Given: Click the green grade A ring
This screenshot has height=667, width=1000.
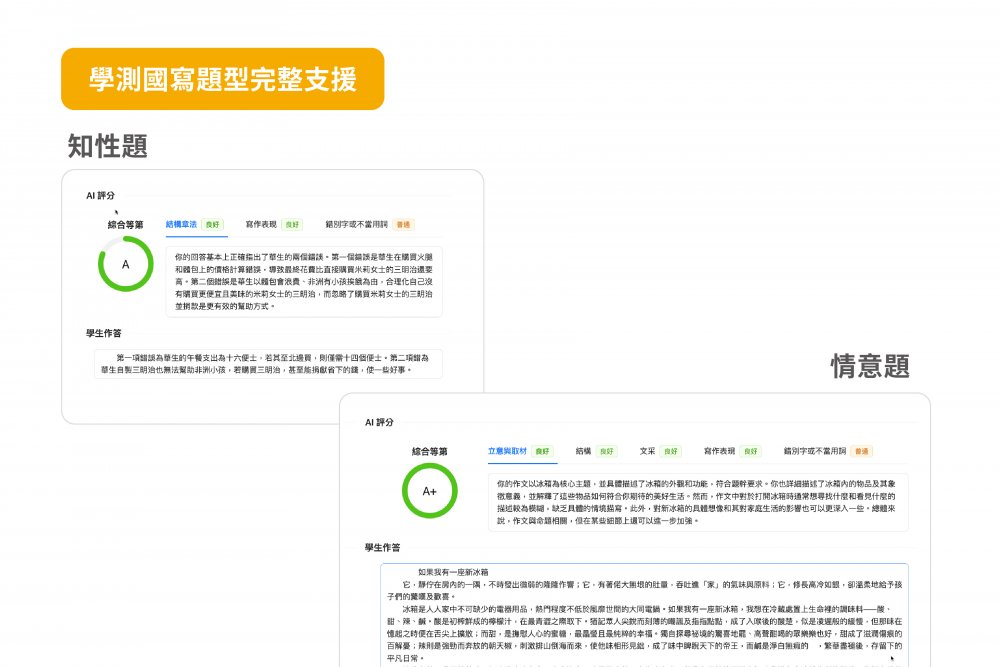Looking at the screenshot, I should 125,265.
